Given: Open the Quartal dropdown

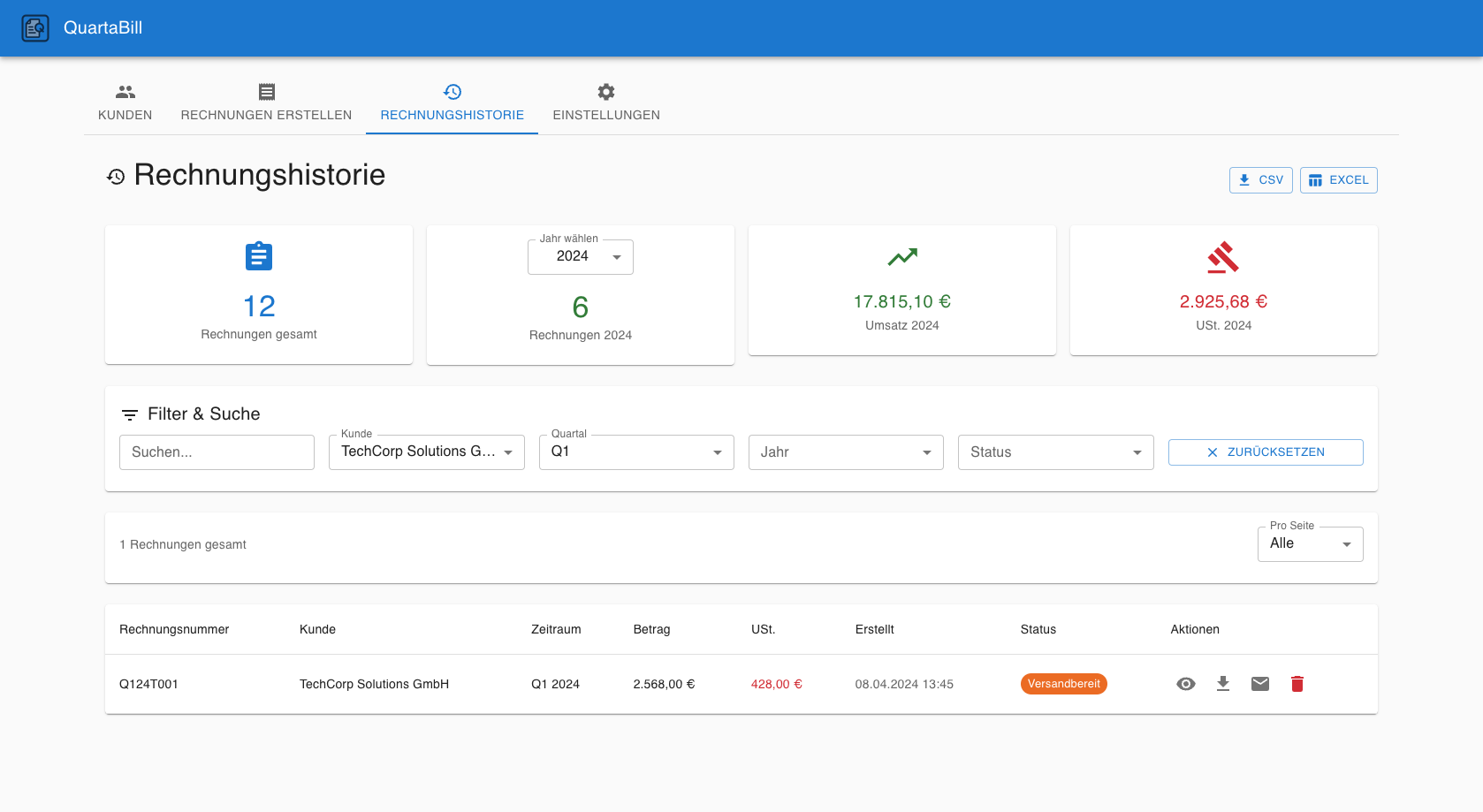Looking at the screenshot, I should (x=635, y=452).
